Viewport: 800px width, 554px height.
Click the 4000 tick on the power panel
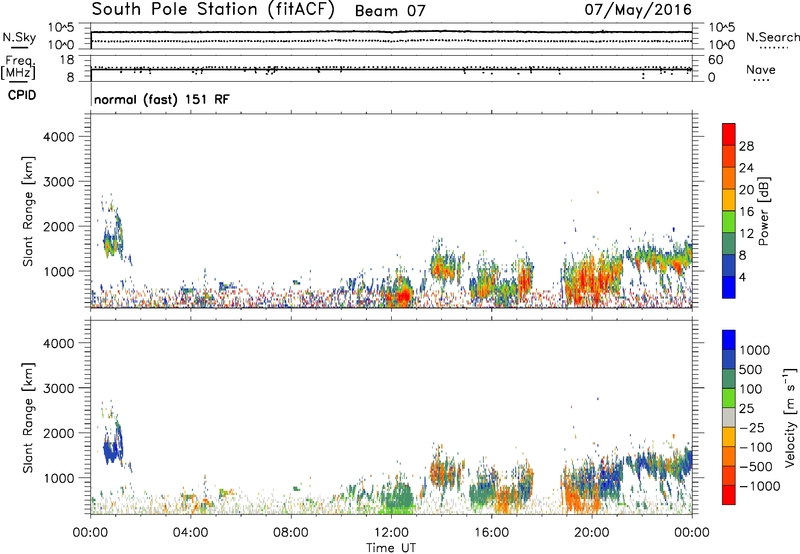[x=58, y=137]
